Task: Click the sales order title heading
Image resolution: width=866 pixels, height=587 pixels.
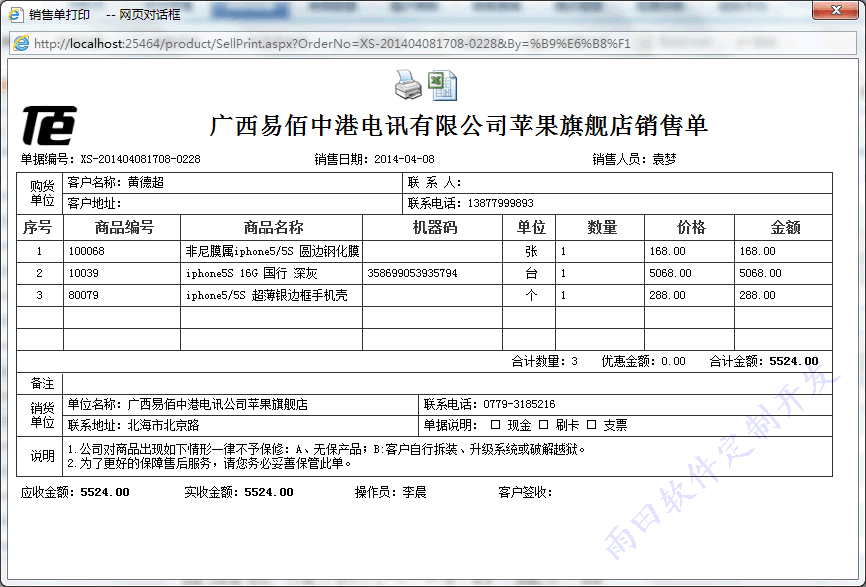Action: click(x=459, y=126)
